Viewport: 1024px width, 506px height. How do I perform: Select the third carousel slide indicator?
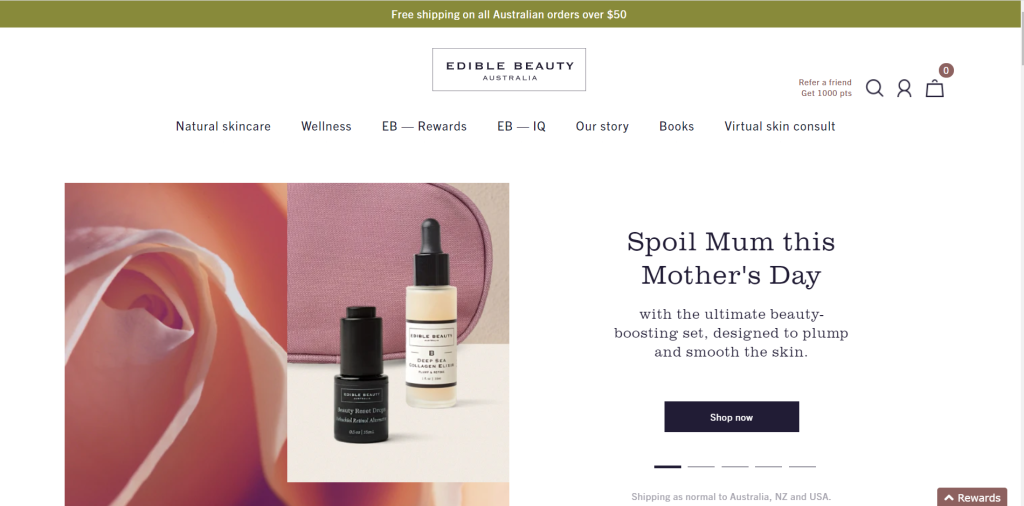[735, 467]
